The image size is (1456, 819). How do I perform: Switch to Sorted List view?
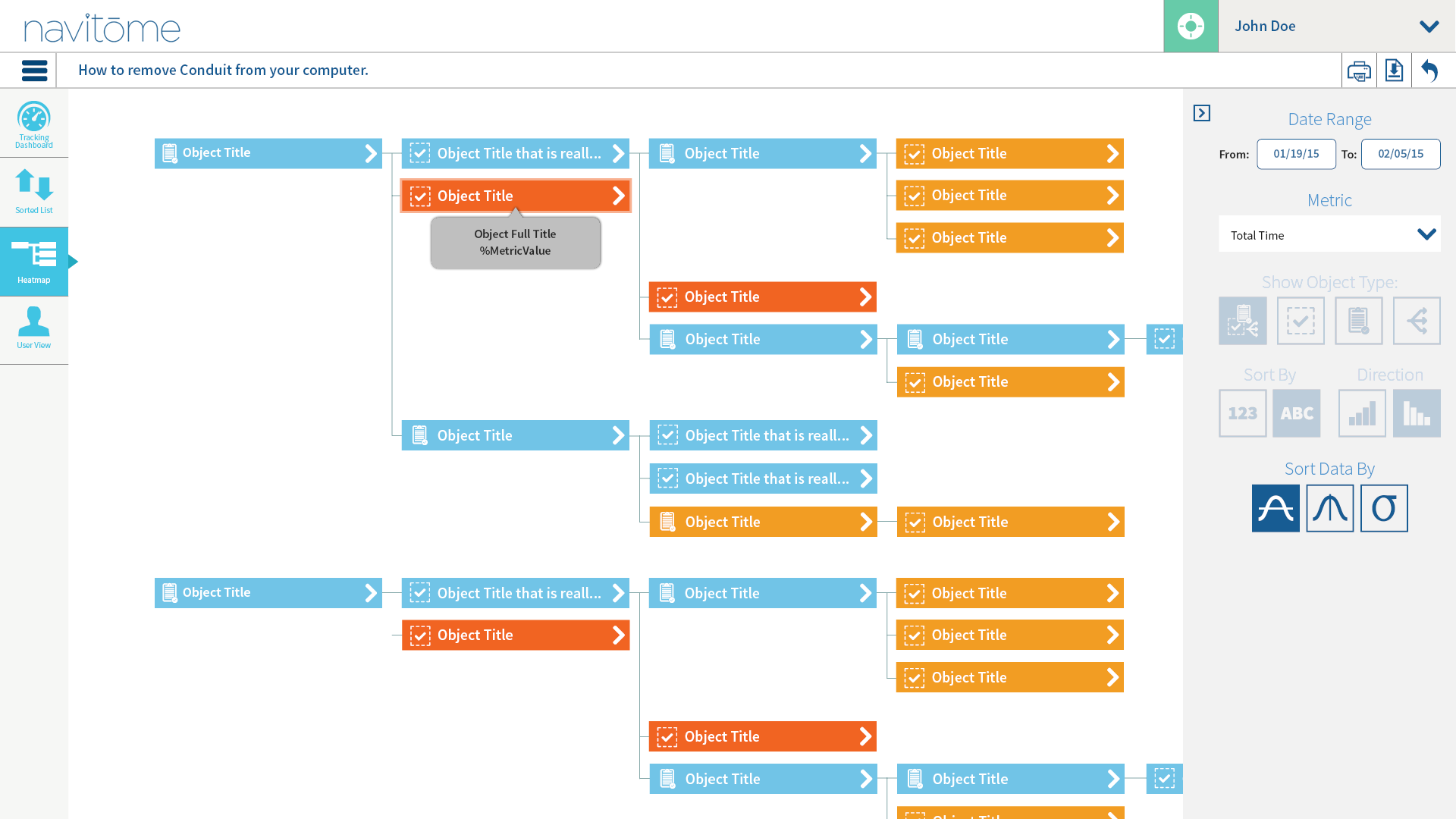34,192
